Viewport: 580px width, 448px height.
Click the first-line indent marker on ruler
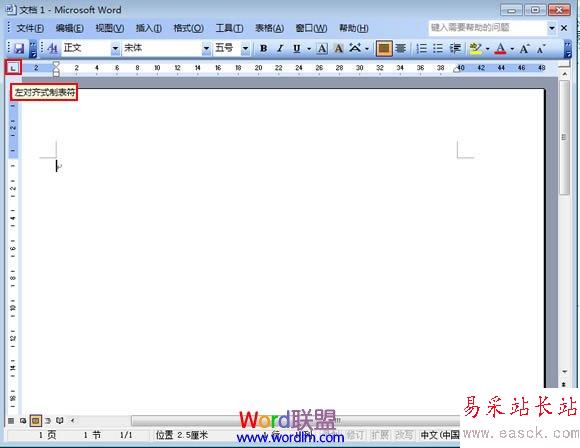click(56, 64)
